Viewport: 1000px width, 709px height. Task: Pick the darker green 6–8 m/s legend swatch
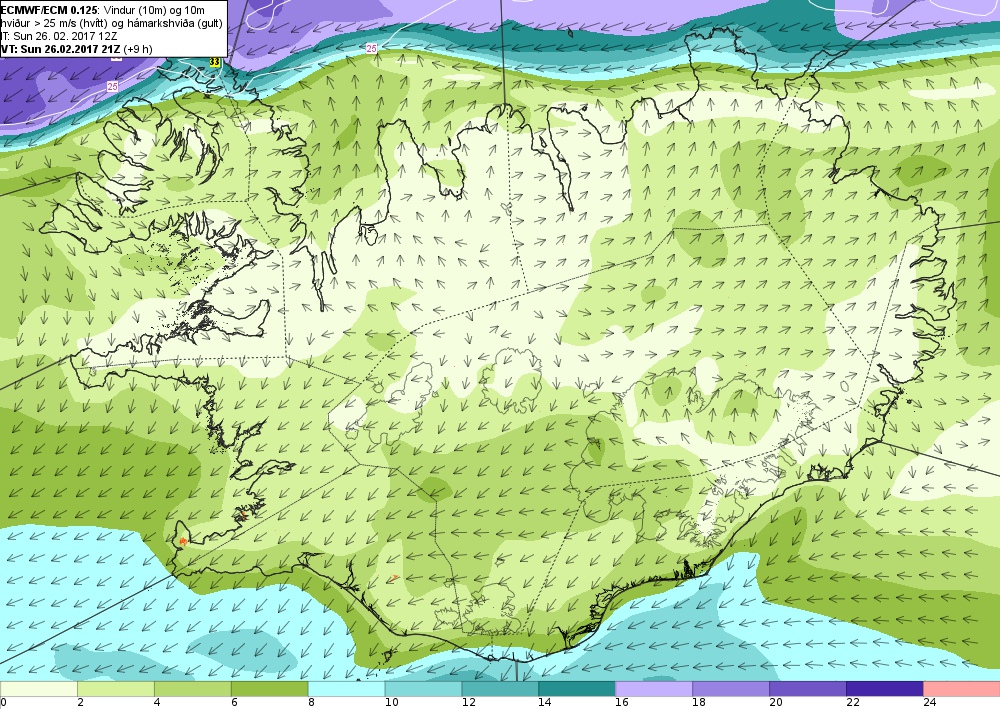(x=270, y=689)
